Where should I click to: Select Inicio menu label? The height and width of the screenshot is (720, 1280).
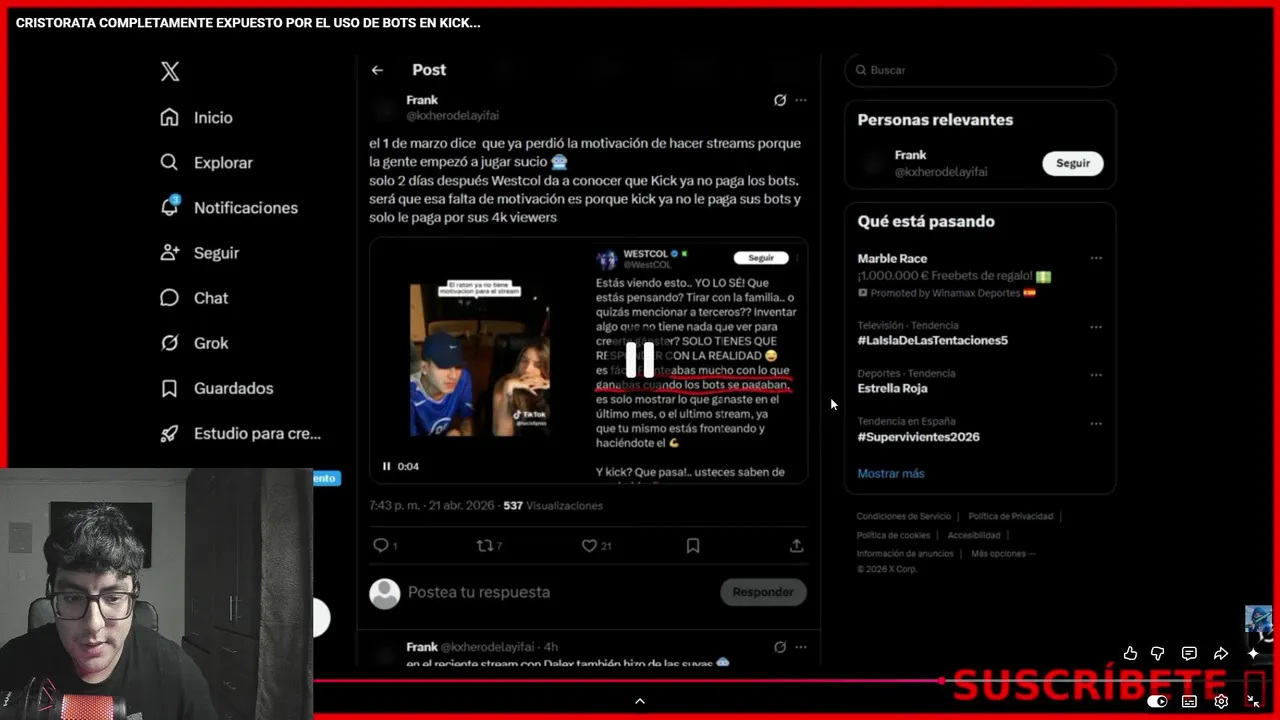[x=213, y=117]
